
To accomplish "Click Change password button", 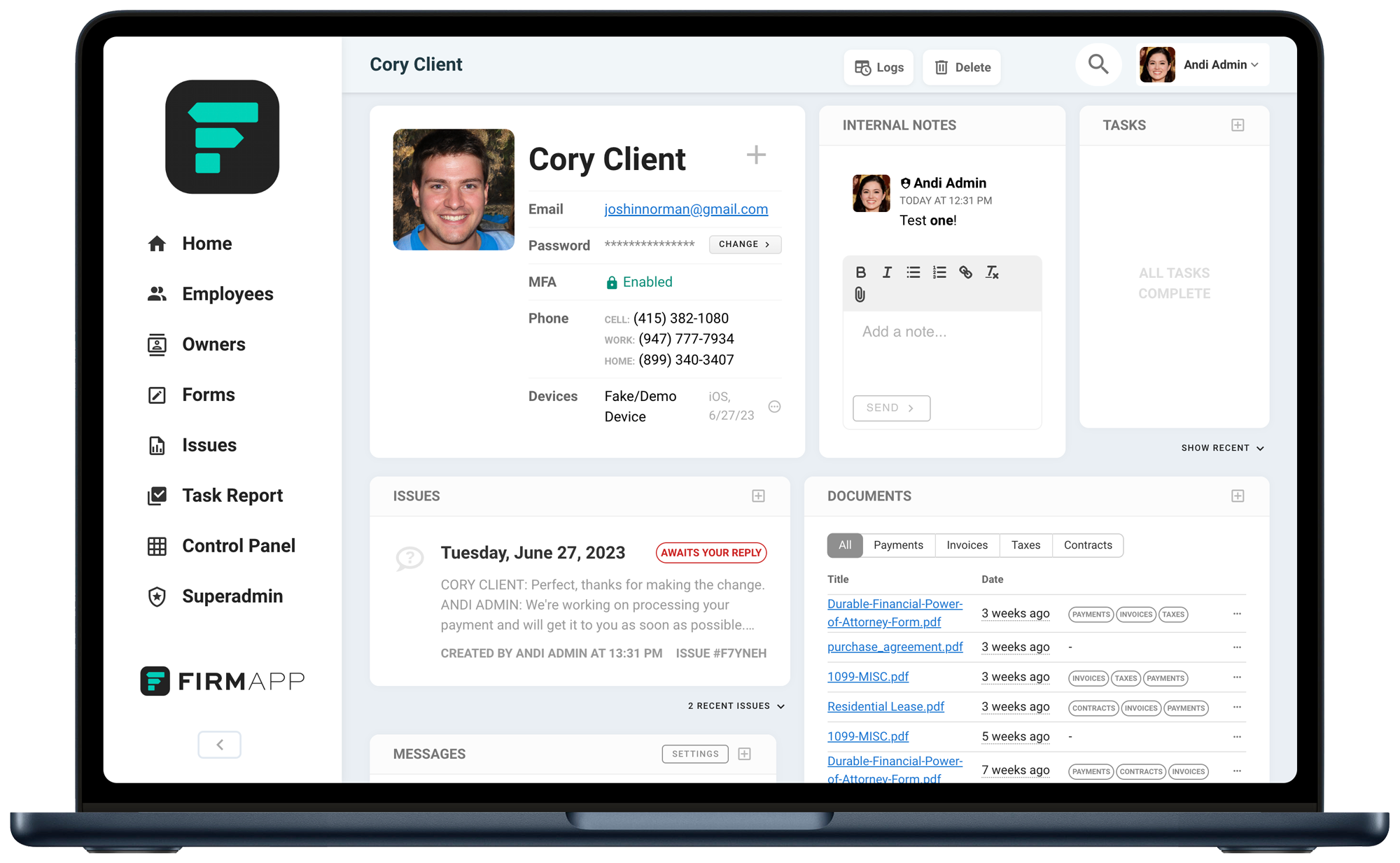I will click(743, 244).
